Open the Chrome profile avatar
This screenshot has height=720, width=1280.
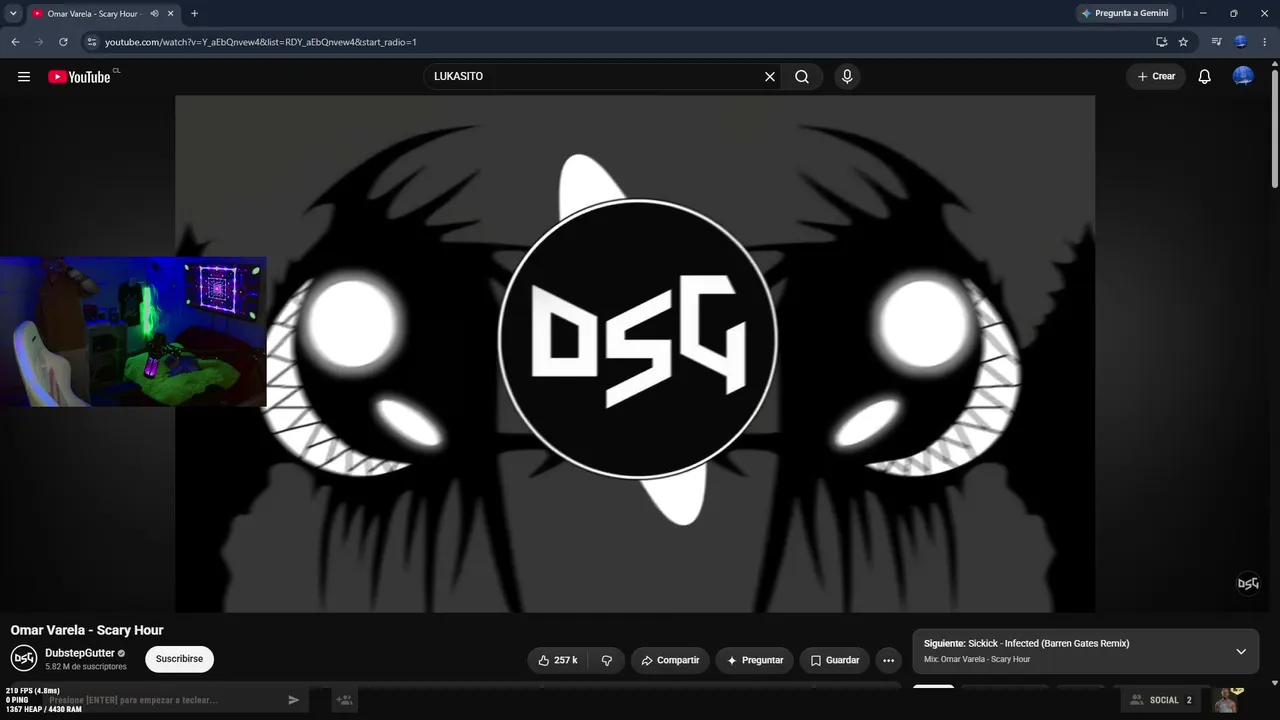tap(1241, 42)
